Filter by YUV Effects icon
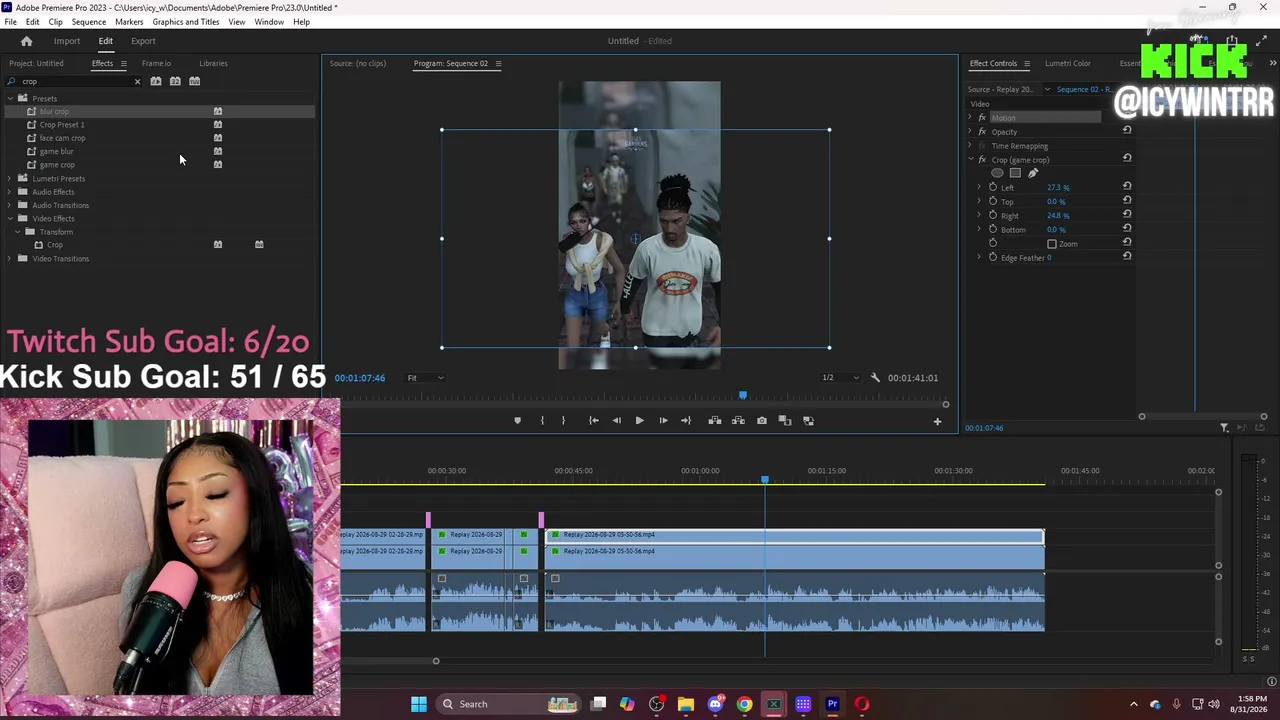This screenshot has width=1280, height=720. [x=195, y=81]
